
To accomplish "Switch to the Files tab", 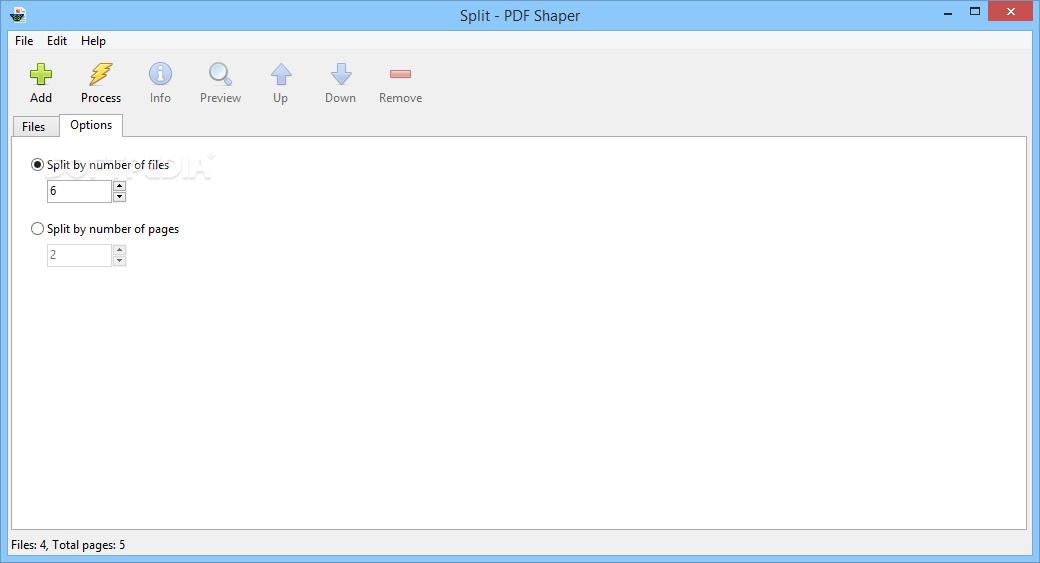I will pyautogui.click(x=34, y=127).
